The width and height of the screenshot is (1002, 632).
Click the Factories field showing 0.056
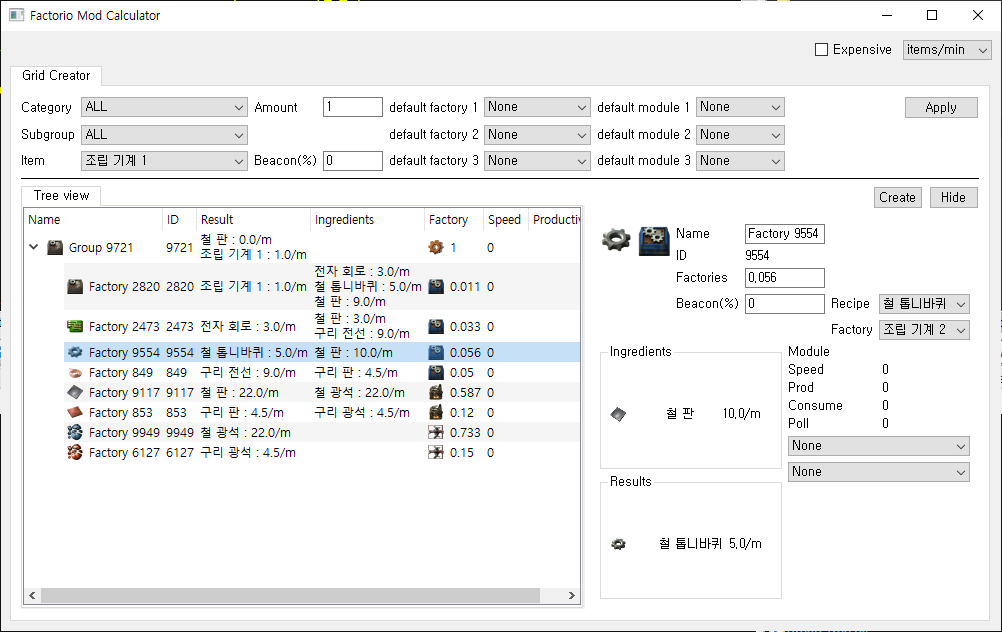coord(785,277)
